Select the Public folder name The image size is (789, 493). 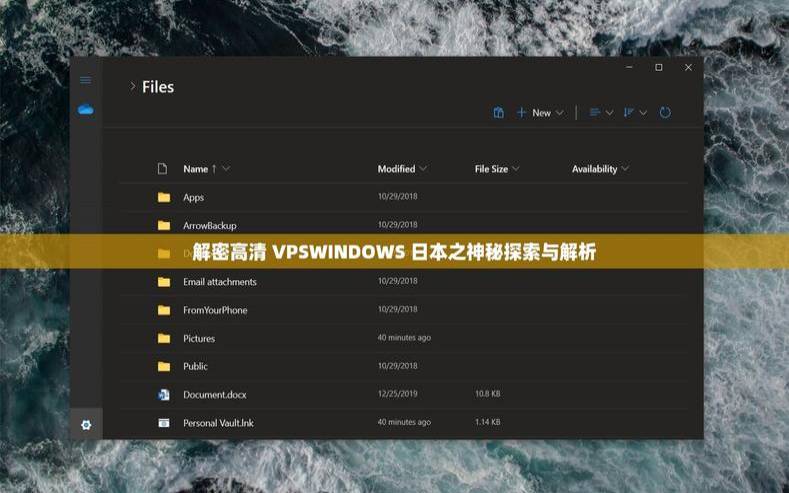195,367
